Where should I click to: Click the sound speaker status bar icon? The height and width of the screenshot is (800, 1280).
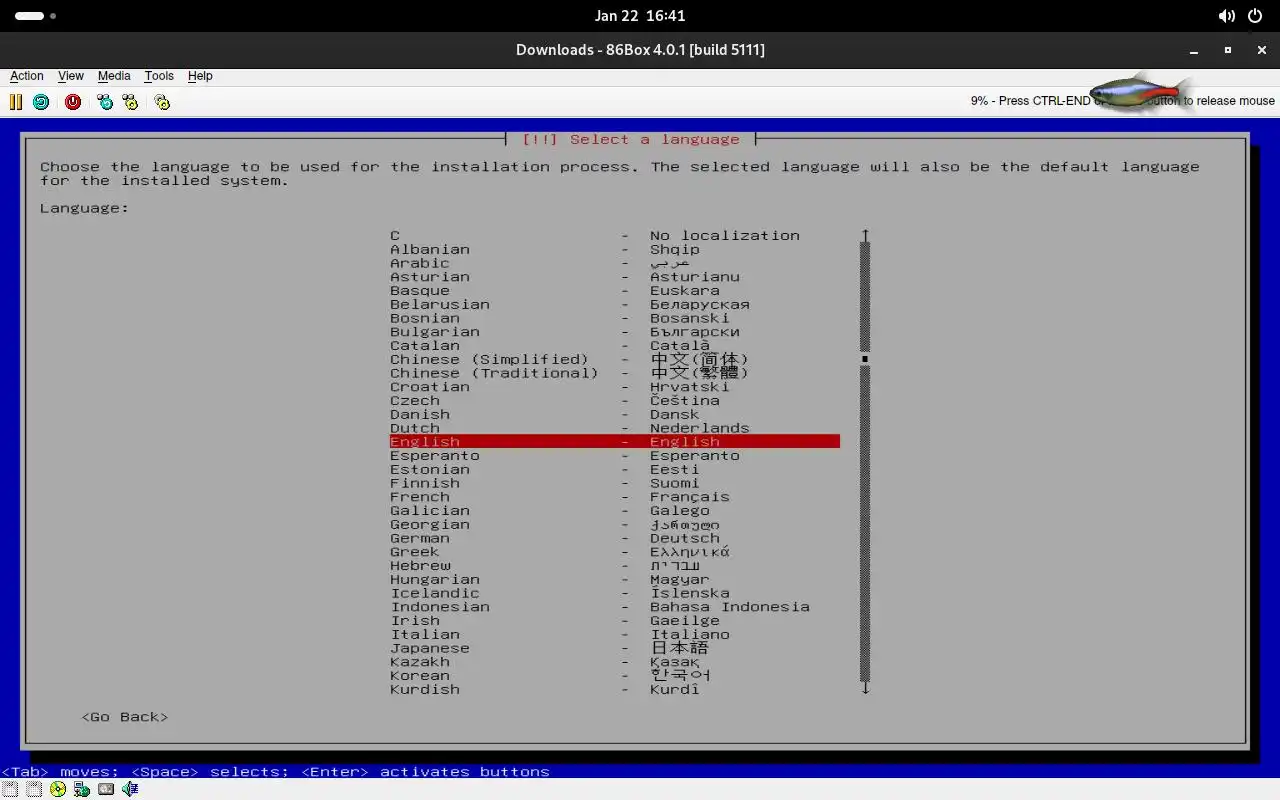click(130, 790)
